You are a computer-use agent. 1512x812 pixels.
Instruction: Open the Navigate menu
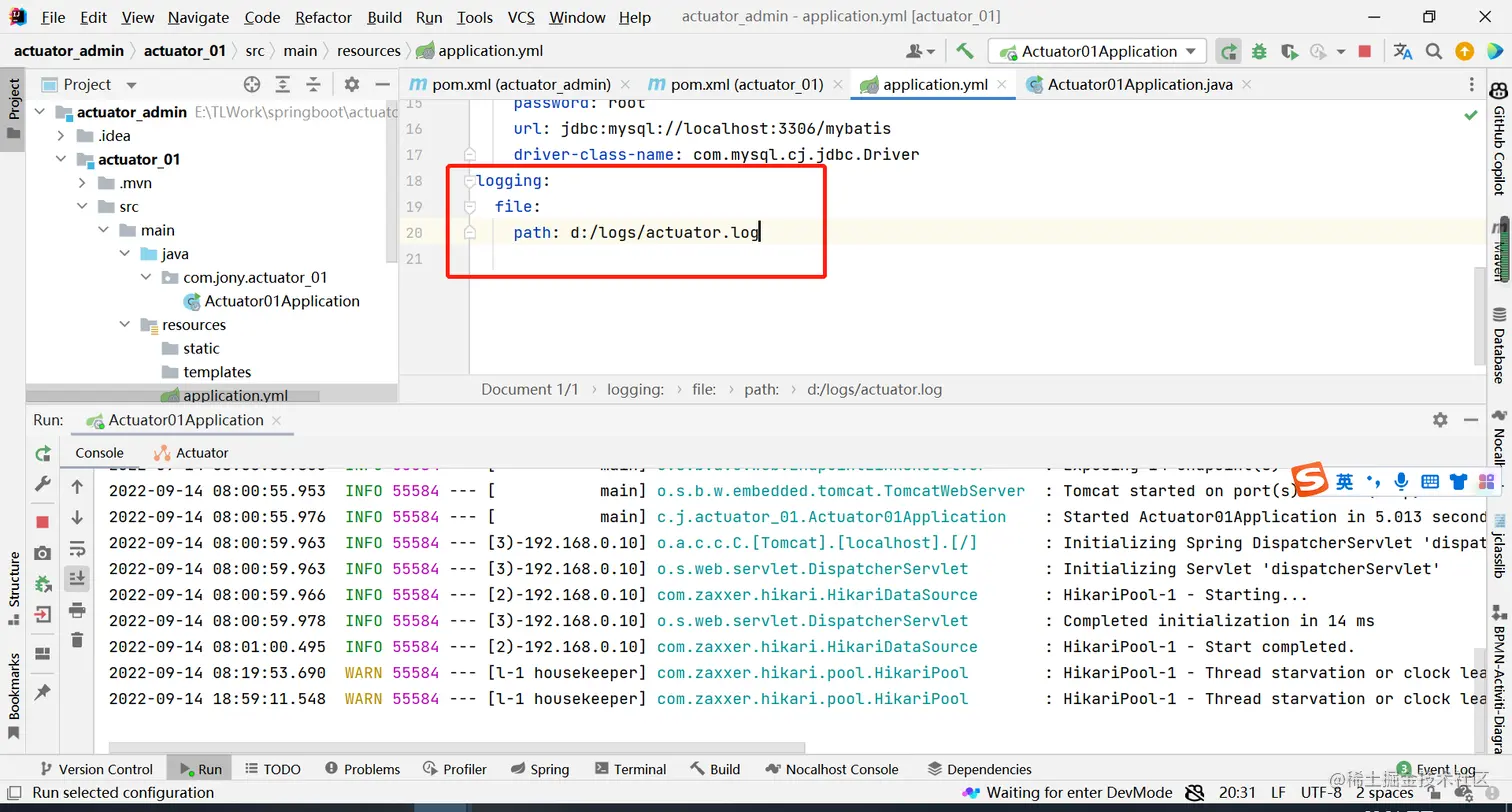coord(198,17)
